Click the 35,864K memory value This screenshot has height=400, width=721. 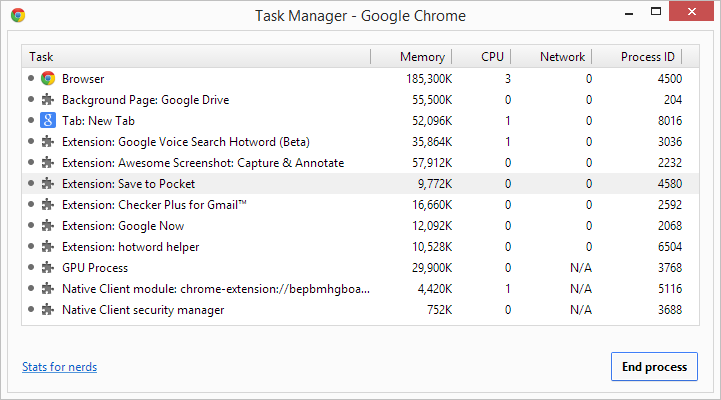[432, 142]
